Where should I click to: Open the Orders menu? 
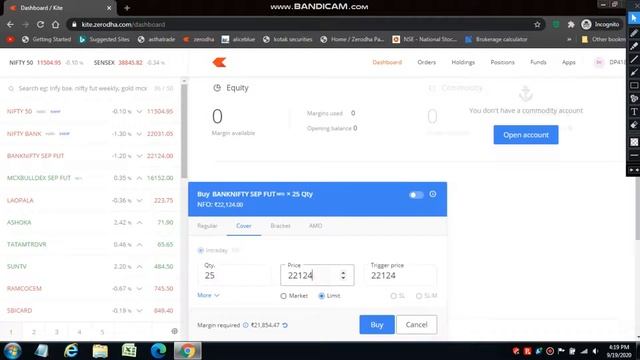[x=427, y=62]
